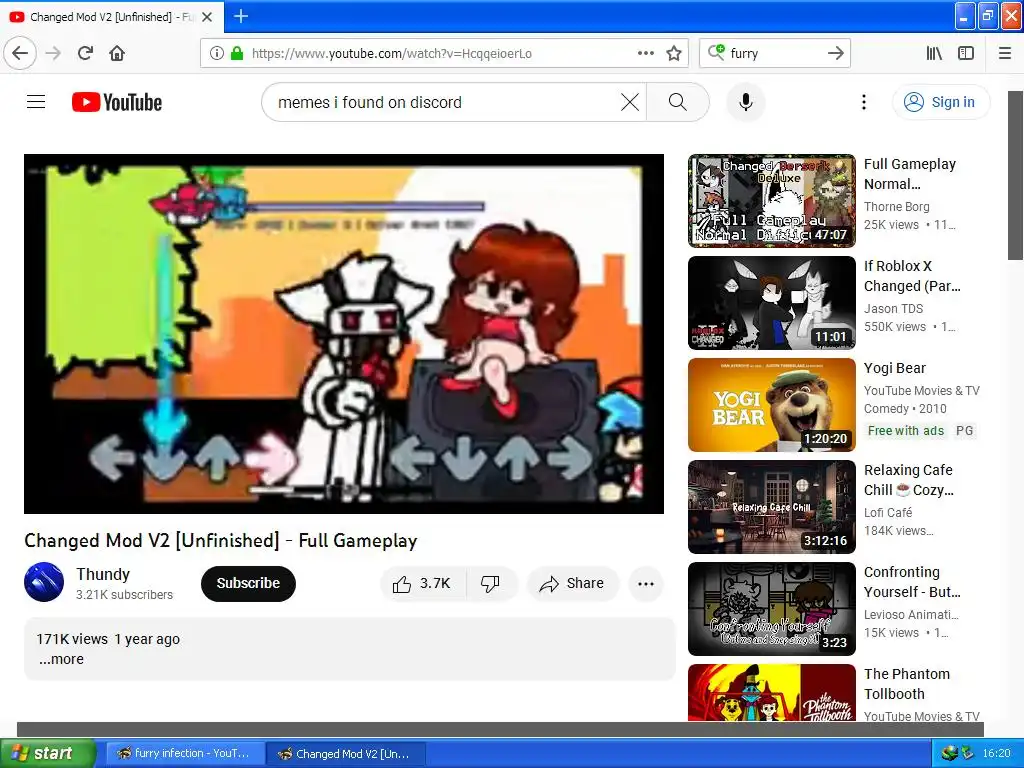
Task: Open Confronting Yourself video thumbnail
Action: (x=771, y=609)
